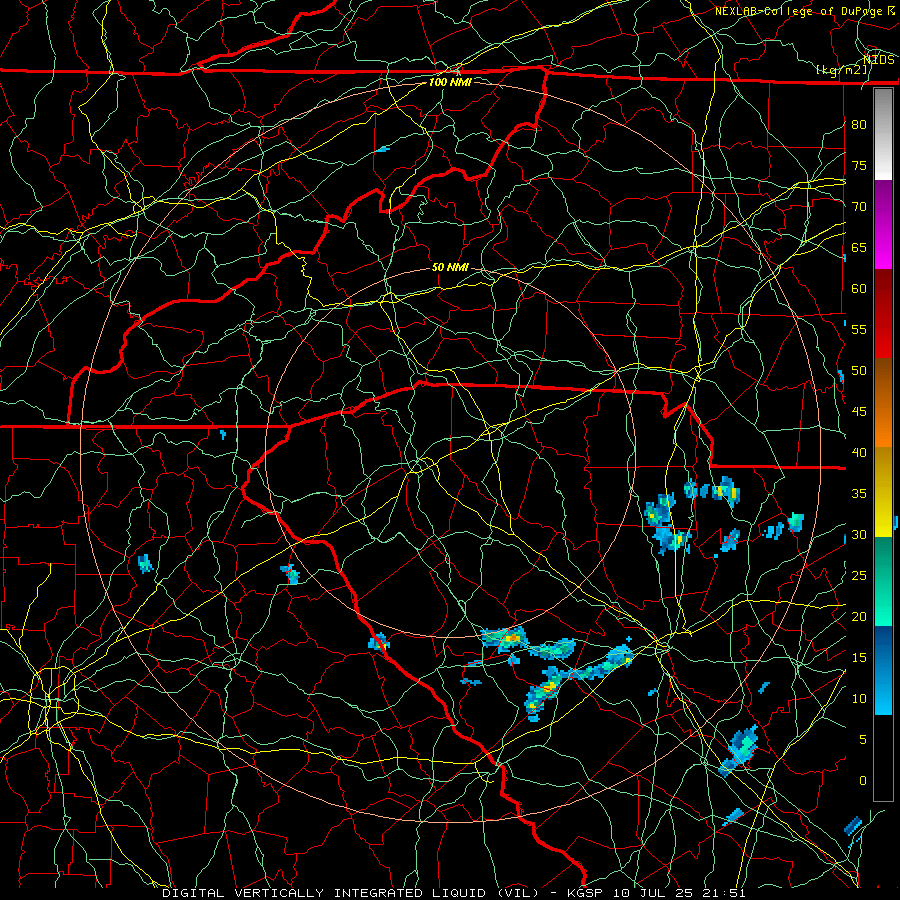Select the green band of the color scale
The height and width of the screenshot is (900, 900).
[x=883, y=581]
